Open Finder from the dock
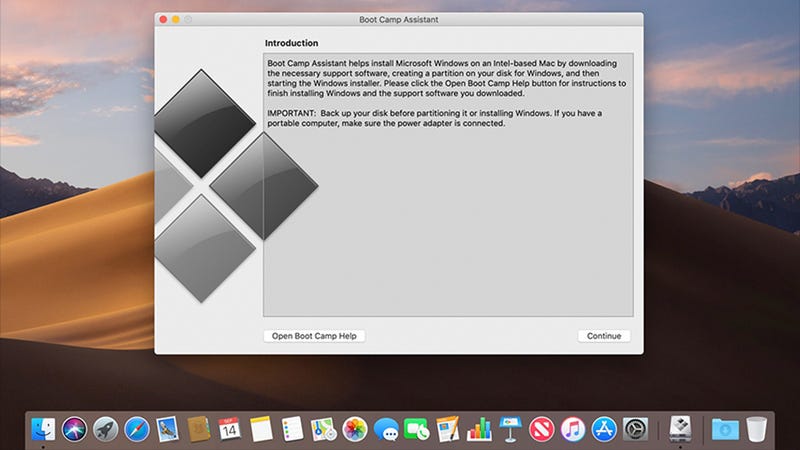The height and width of the screenshot is (450, 800). point(43,429)
